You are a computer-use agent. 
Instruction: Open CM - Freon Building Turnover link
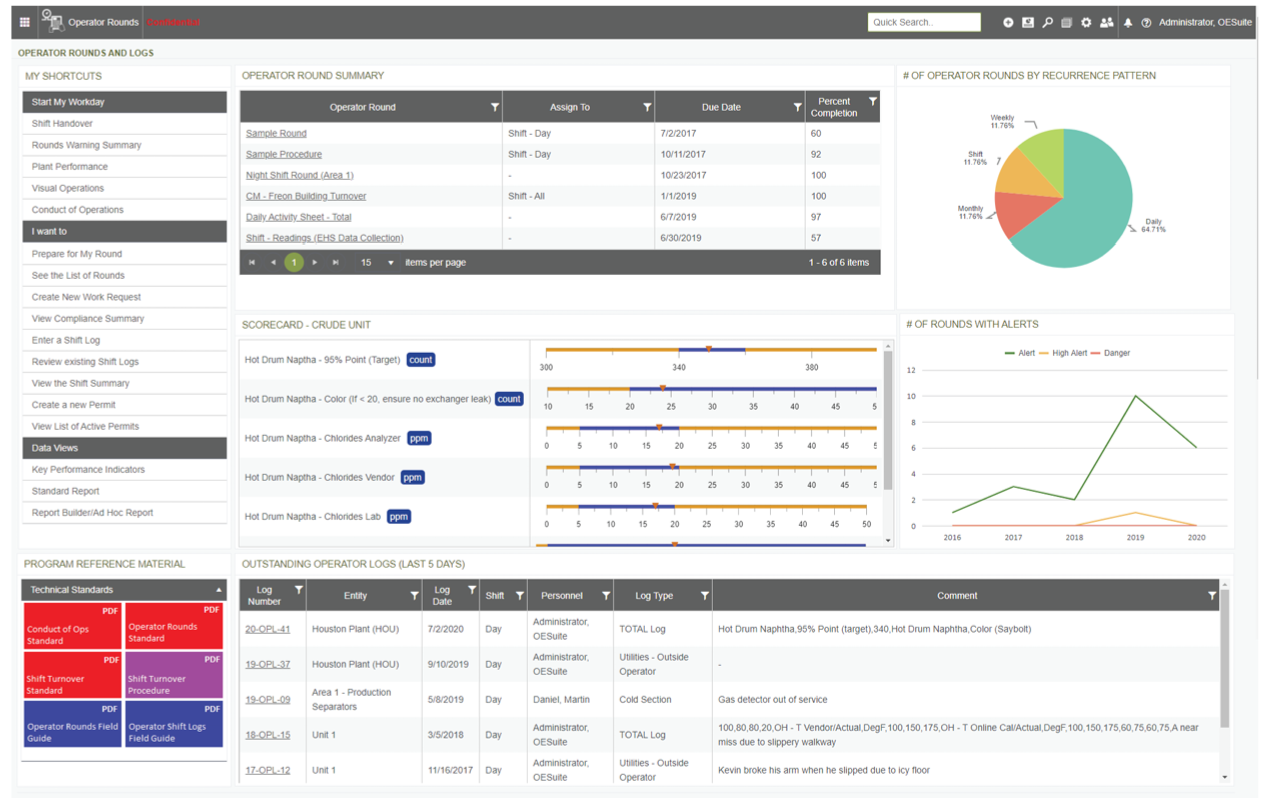point(306,196)
